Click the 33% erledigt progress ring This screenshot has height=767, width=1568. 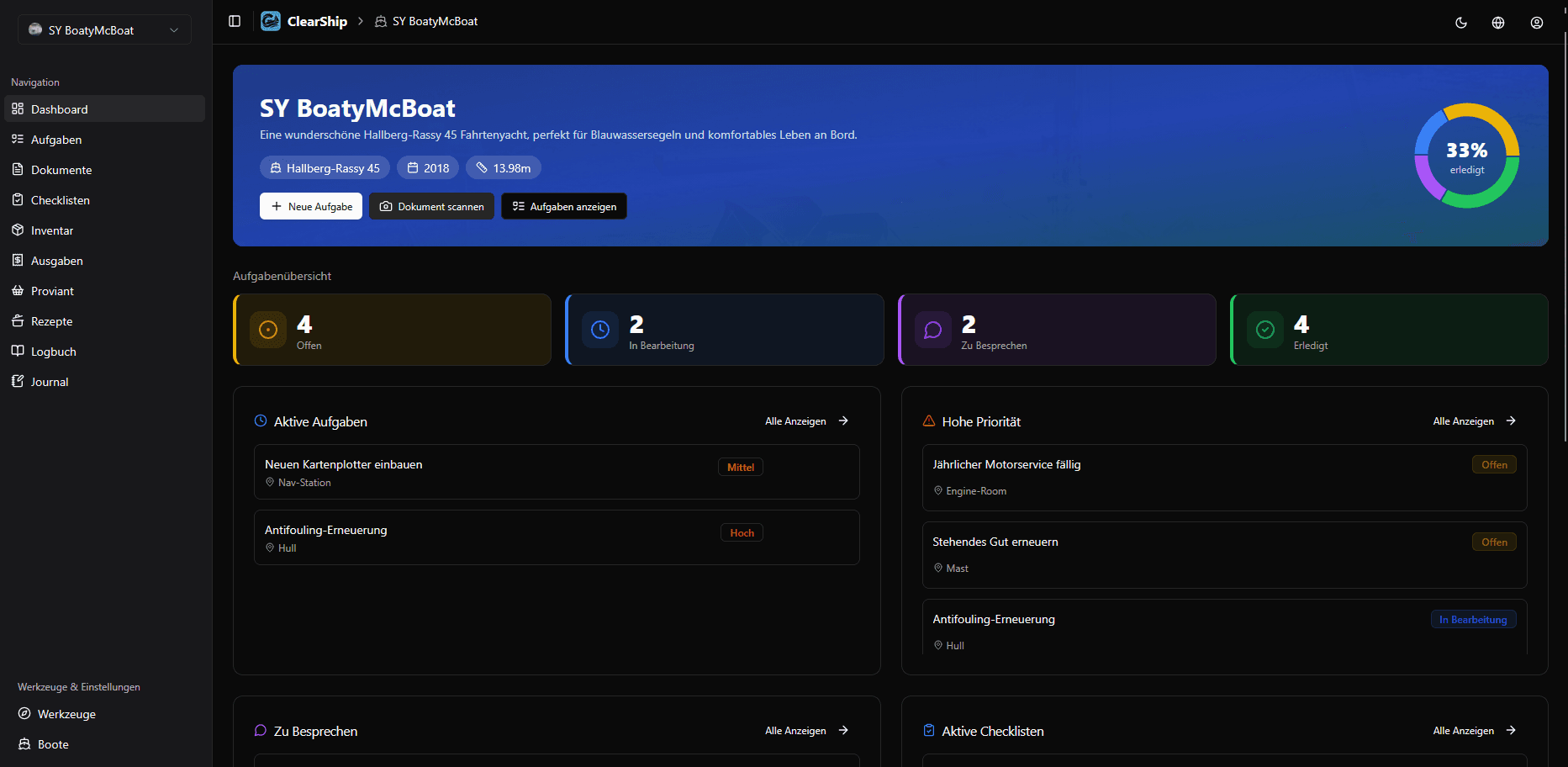(1466, 156)
